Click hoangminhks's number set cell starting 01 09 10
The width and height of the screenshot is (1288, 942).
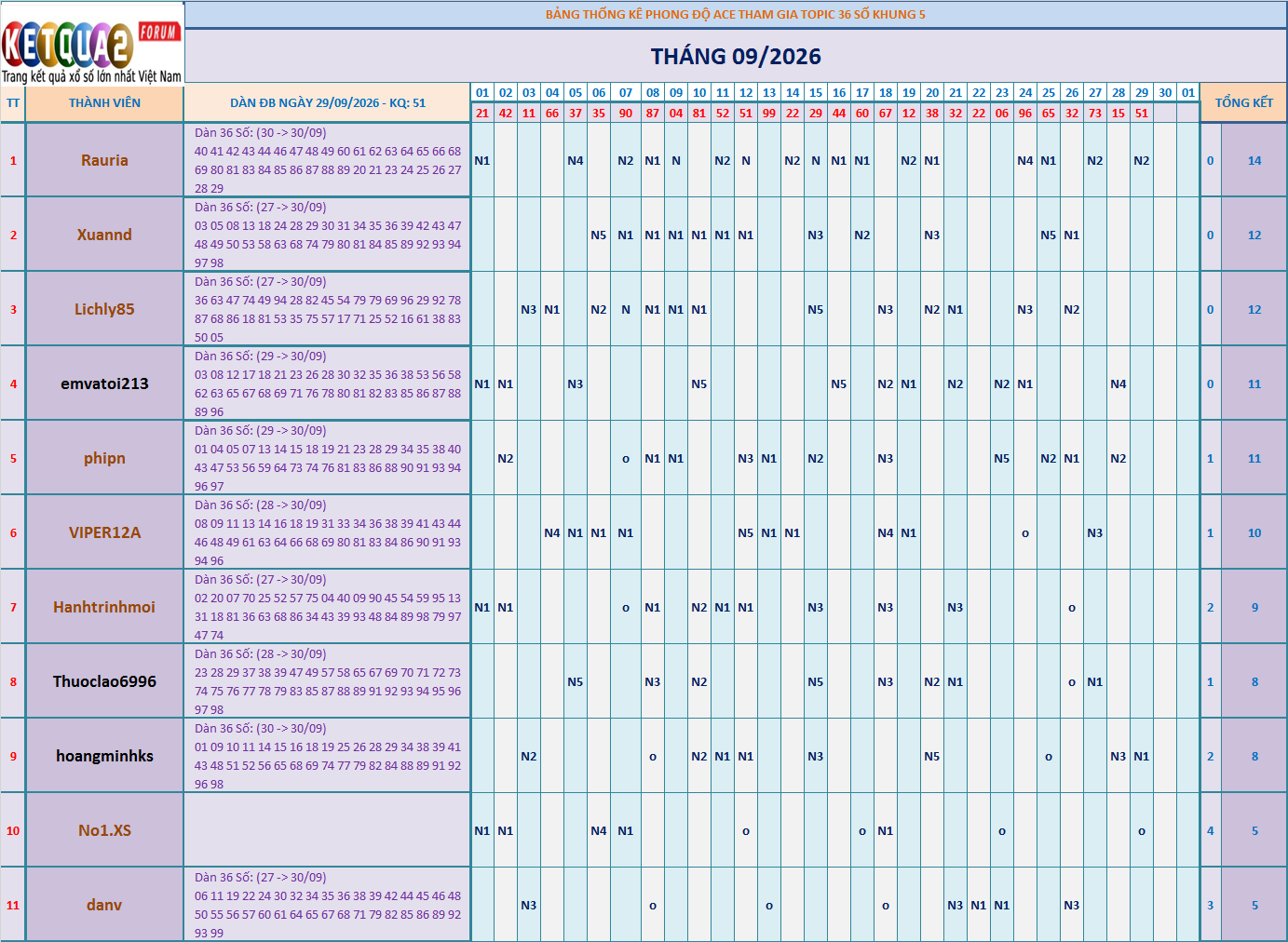click(328, 756)
